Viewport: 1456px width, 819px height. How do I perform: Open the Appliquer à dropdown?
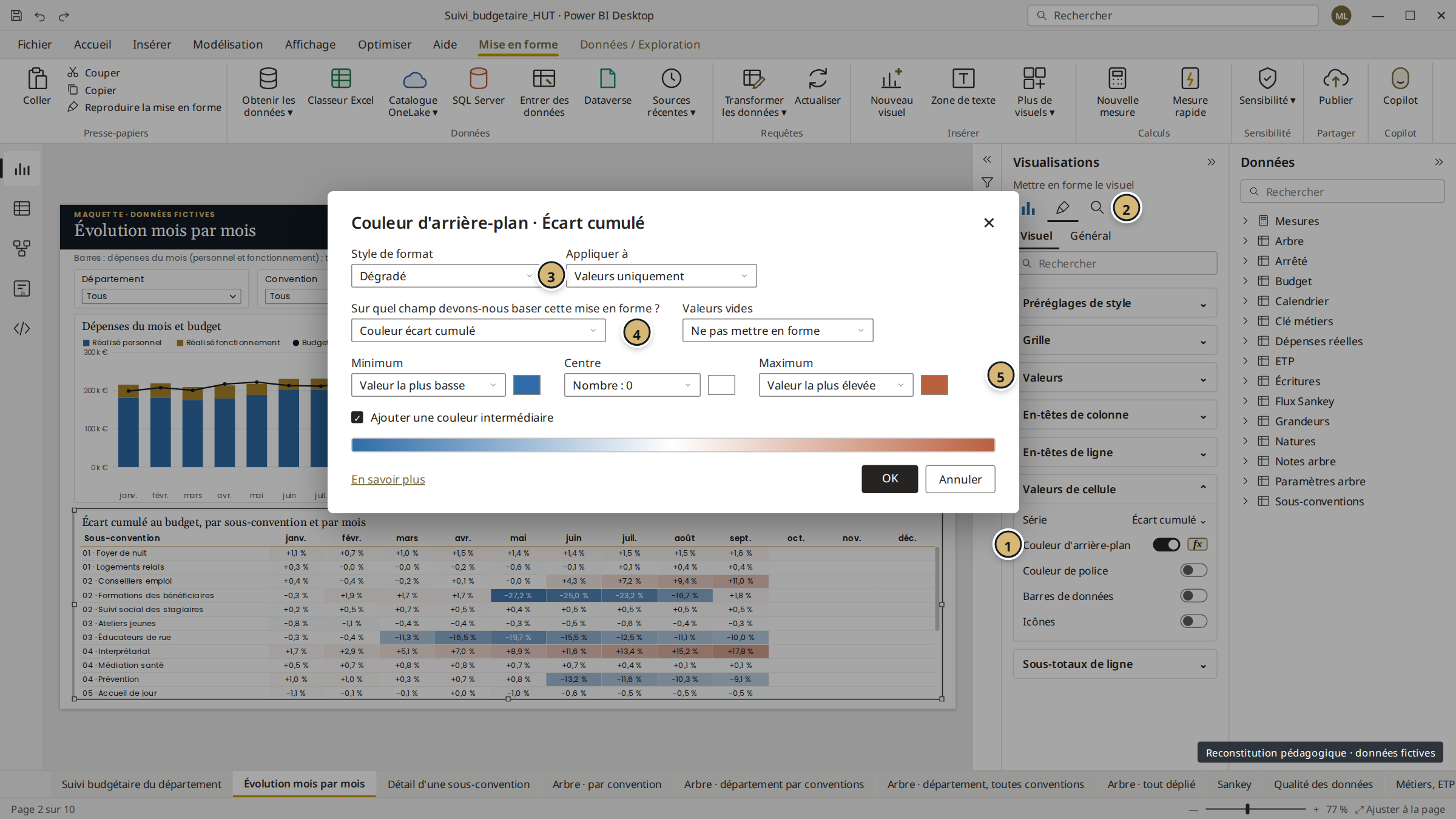click(x=661, y=276)
